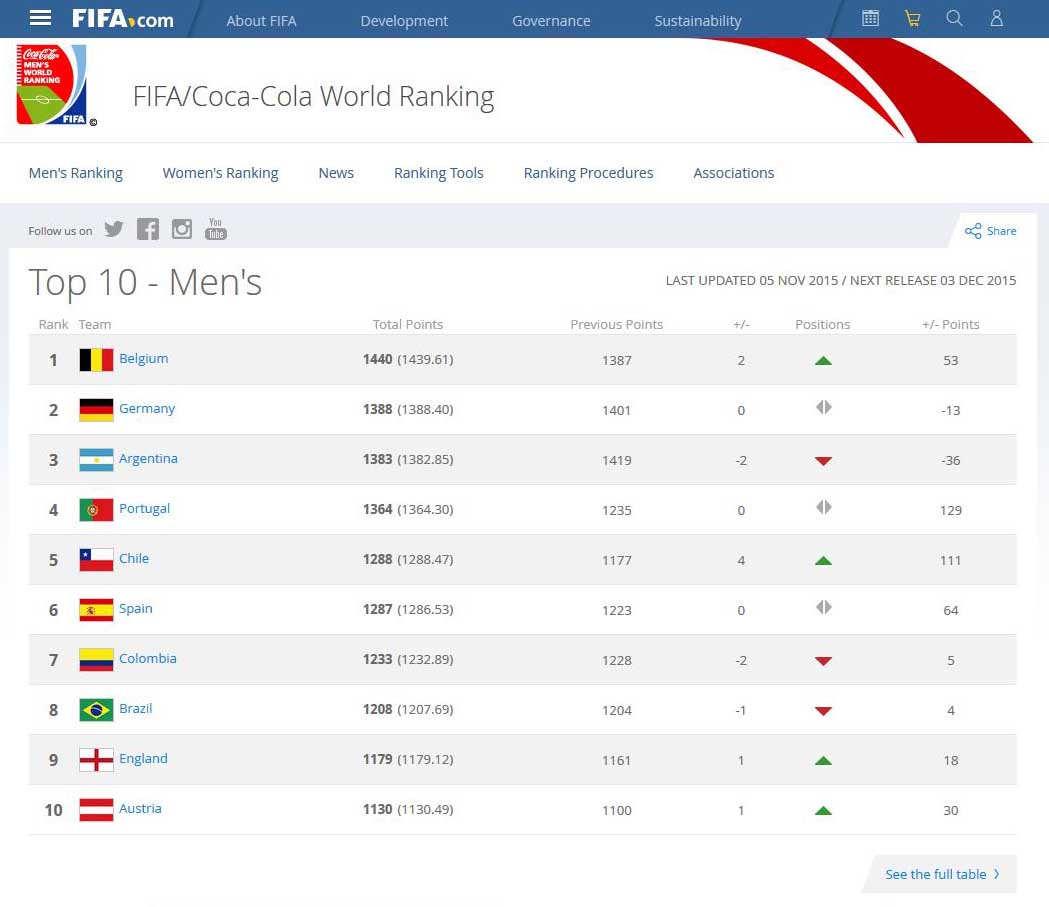Open the Brazil team link
Viewport: 1049px width, 907px height.
(136, 708)
